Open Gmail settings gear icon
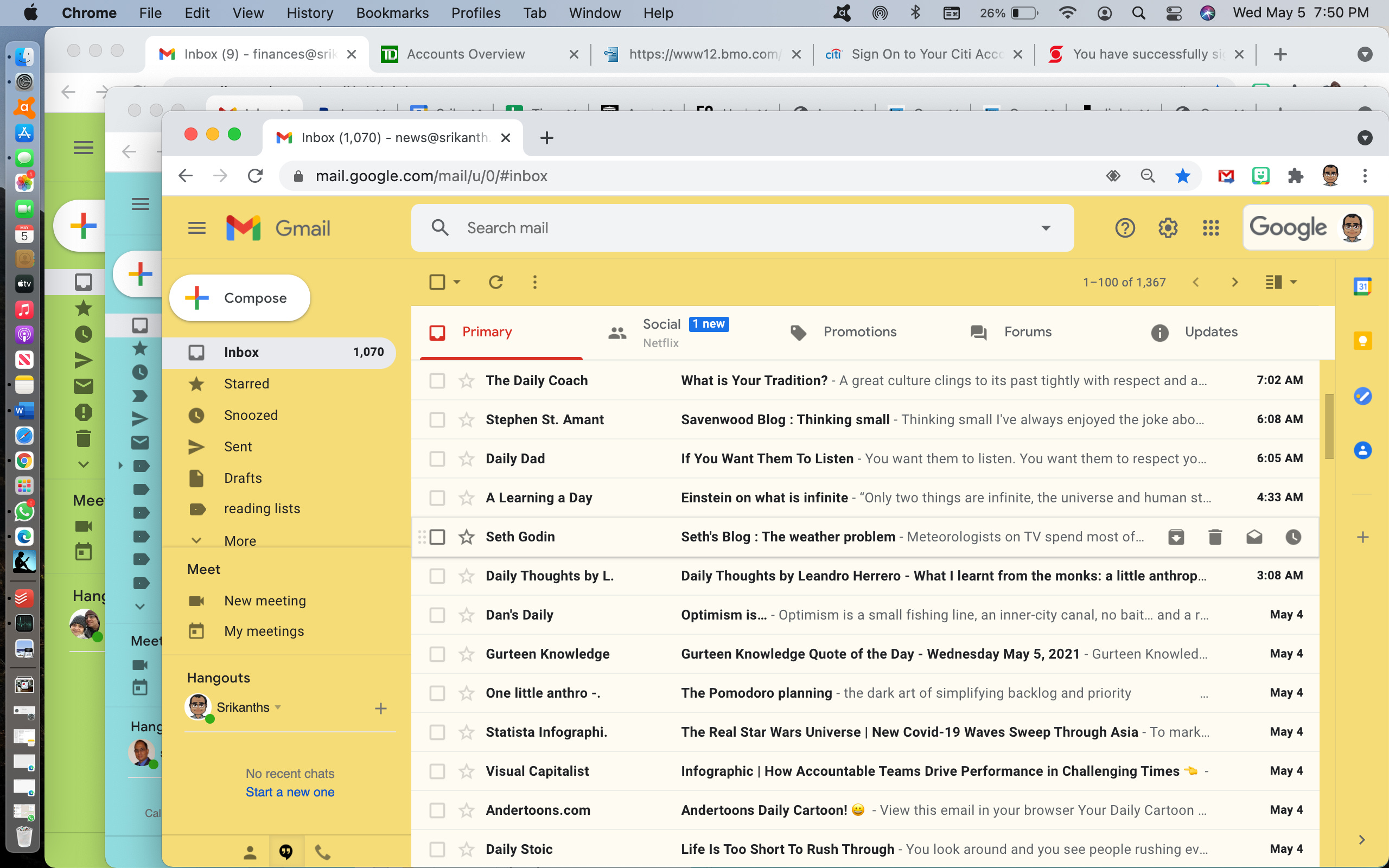The width and height of the screenshot is (1389, 868). tap(1168, 228)
